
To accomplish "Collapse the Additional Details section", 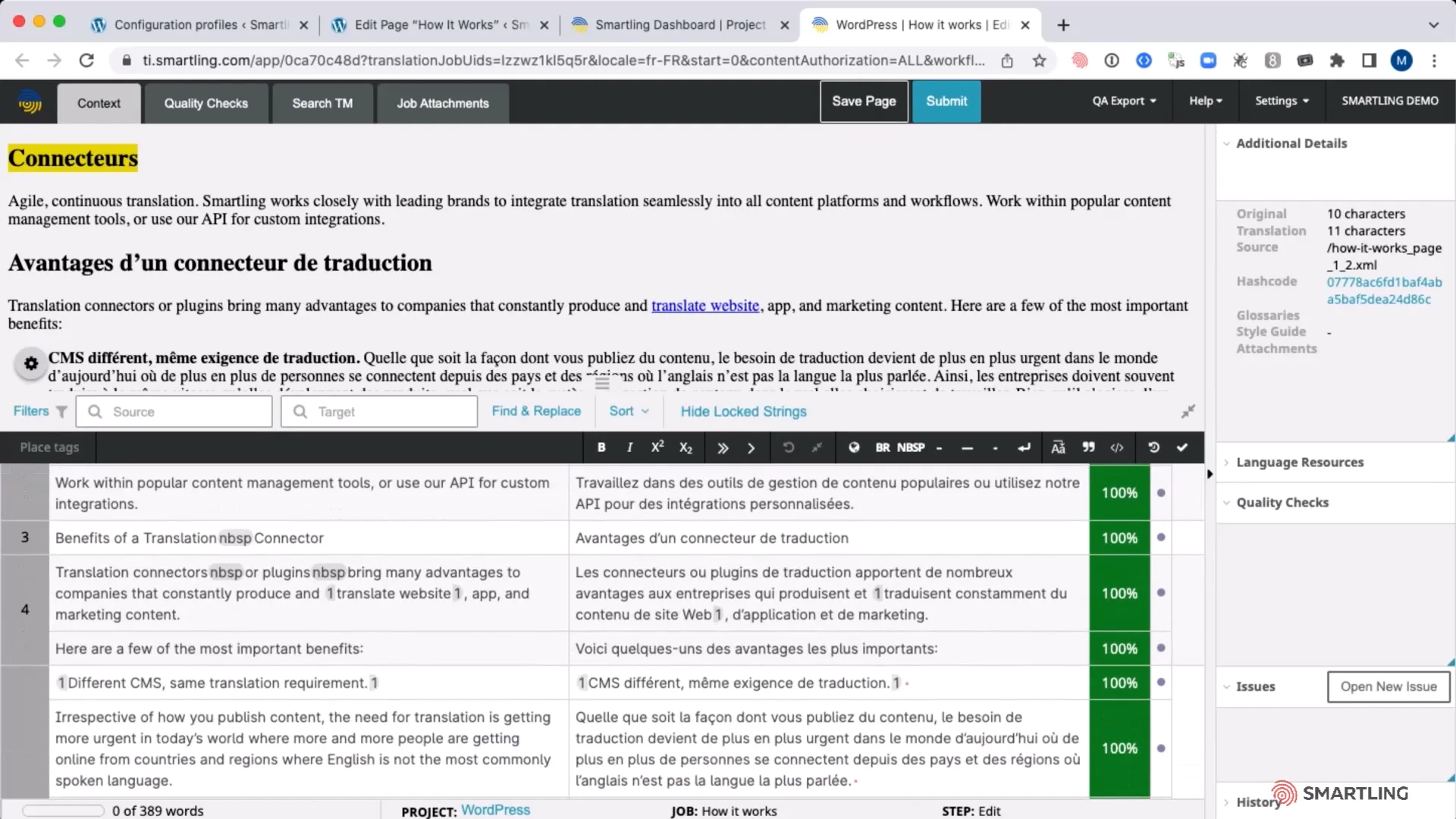I will tap(1291, 143).
